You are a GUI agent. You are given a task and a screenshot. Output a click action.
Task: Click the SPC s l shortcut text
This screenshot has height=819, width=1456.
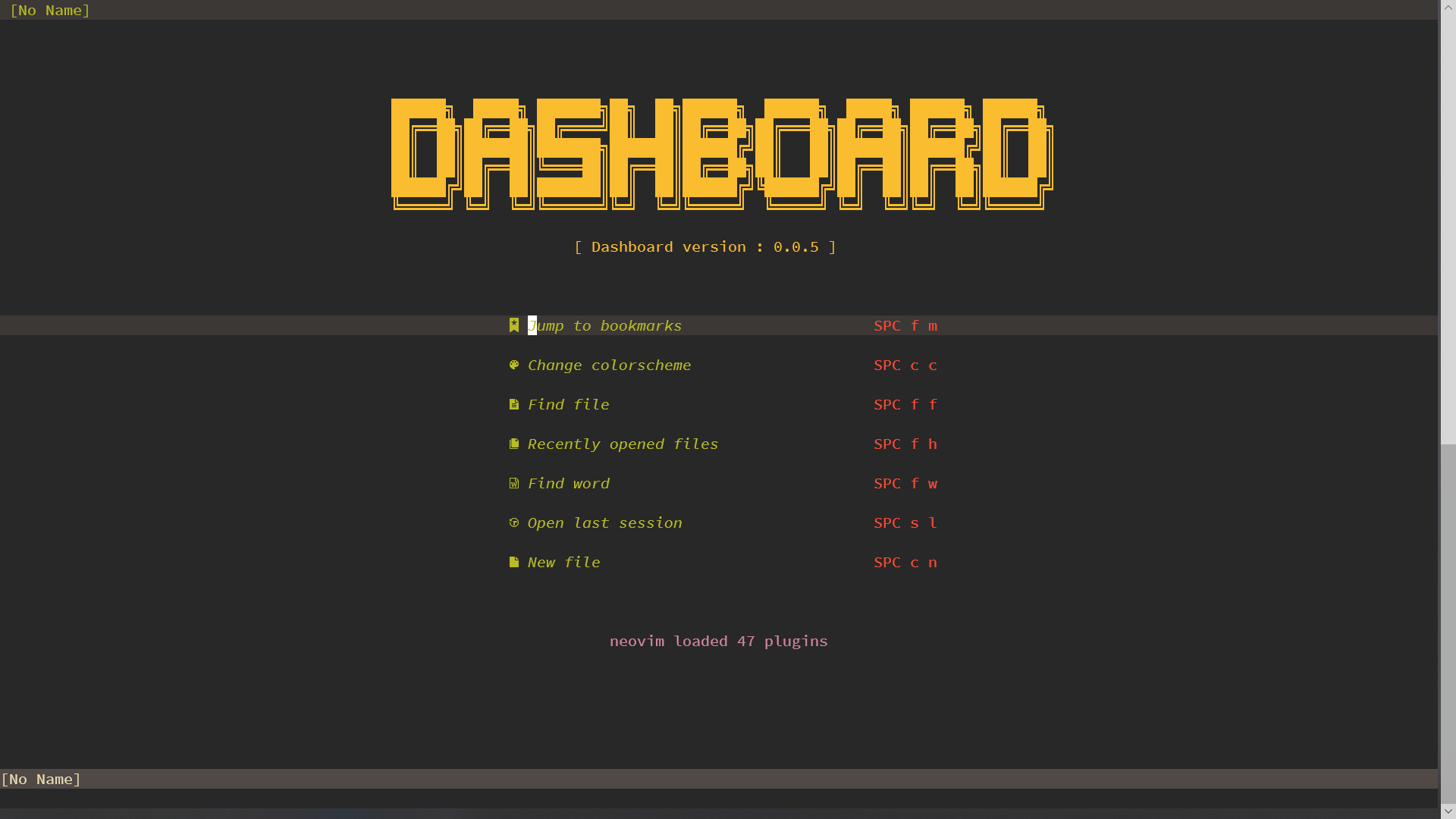(905, 523)
